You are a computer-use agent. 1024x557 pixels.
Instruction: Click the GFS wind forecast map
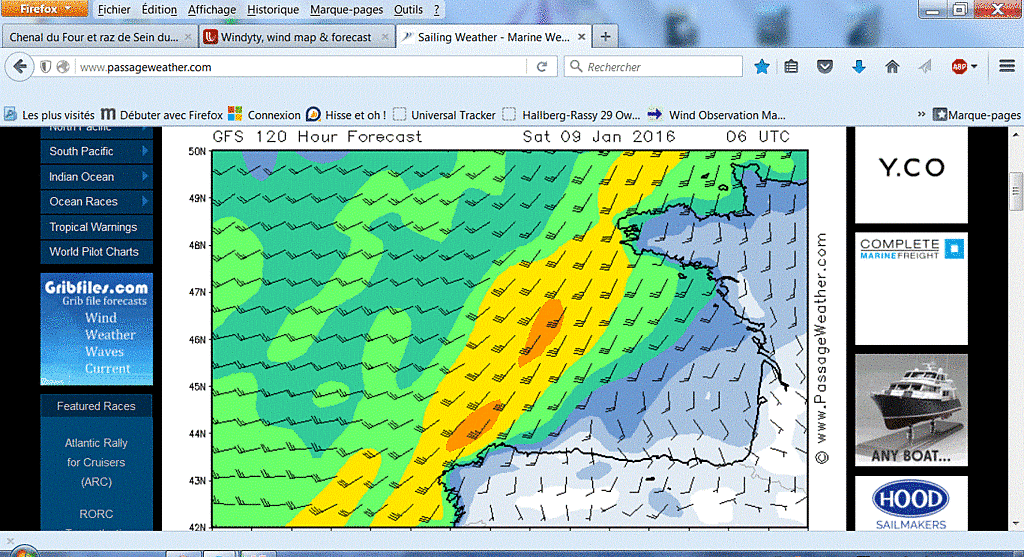[x=510, y=339]
